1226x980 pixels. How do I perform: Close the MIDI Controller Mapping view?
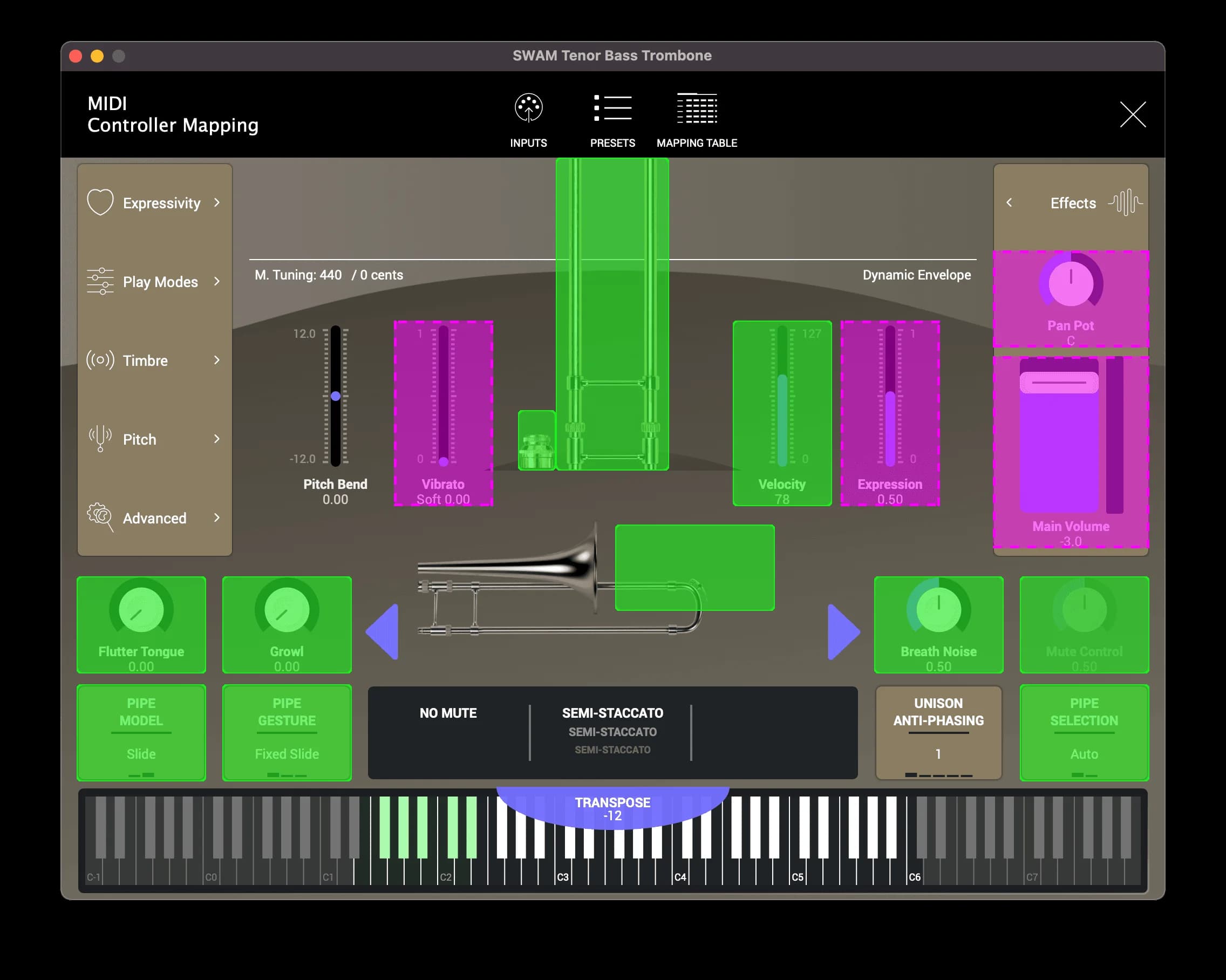1132,115
